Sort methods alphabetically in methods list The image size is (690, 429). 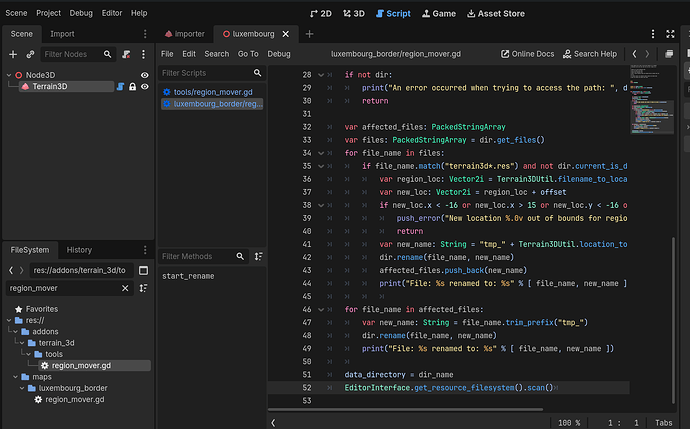(258, 256)
